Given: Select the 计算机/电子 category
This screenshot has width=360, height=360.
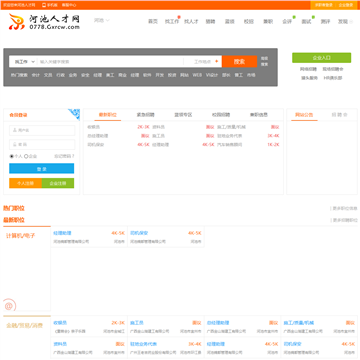Looking at the screenshot, I should pos(21,236).
